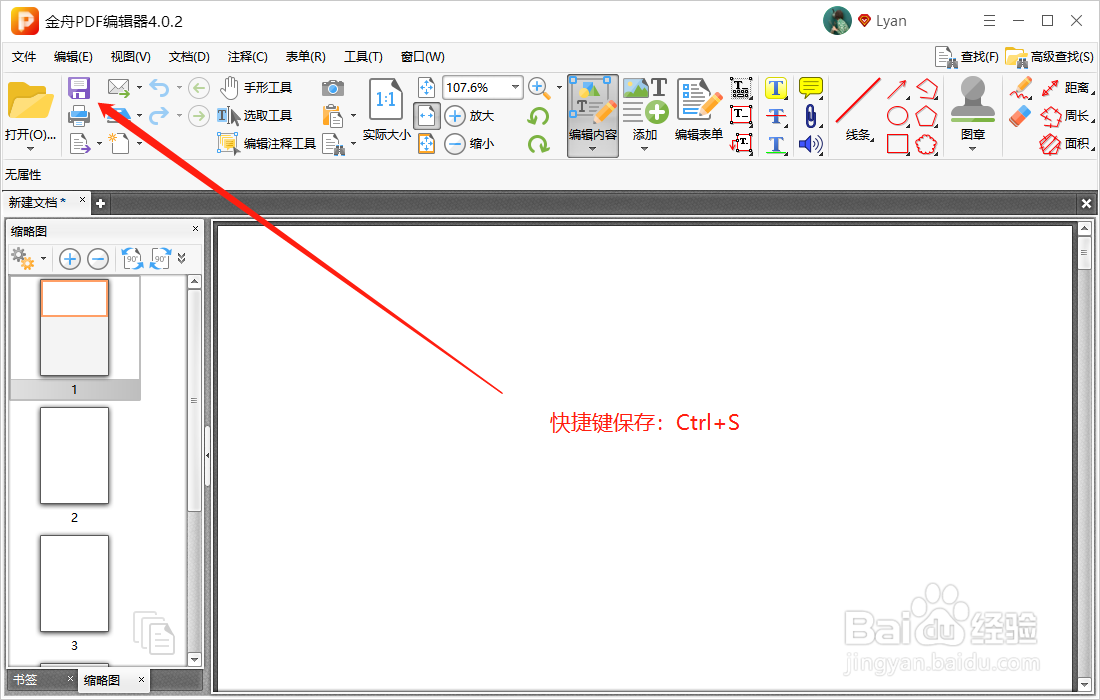The height and width of the screenshot is (700, 1100).
Task: Select the Eraser tool
Action: pyautogui.click(x=1020, y=116)
